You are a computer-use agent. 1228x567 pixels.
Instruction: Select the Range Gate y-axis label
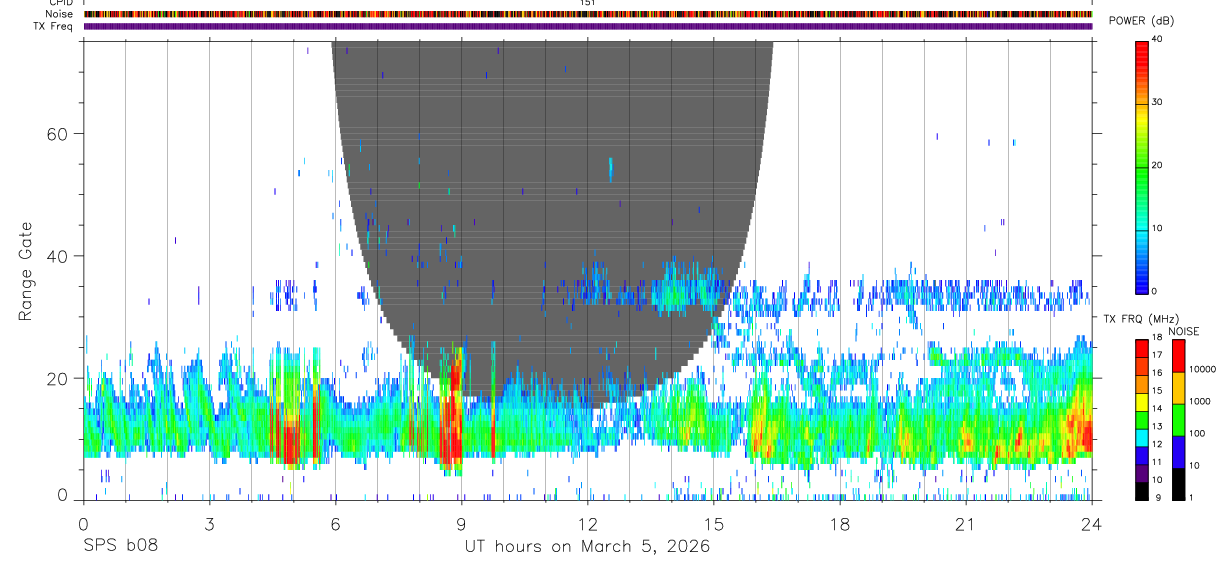pos(27,271)
